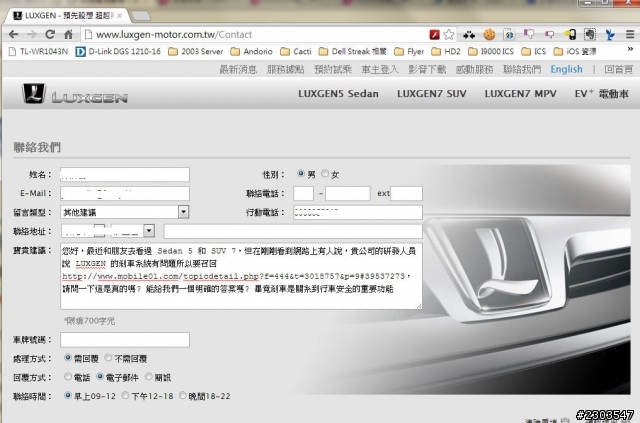Click 影音下載 link
The width and height of the screenshot is (640, 423).
point(427,69)
